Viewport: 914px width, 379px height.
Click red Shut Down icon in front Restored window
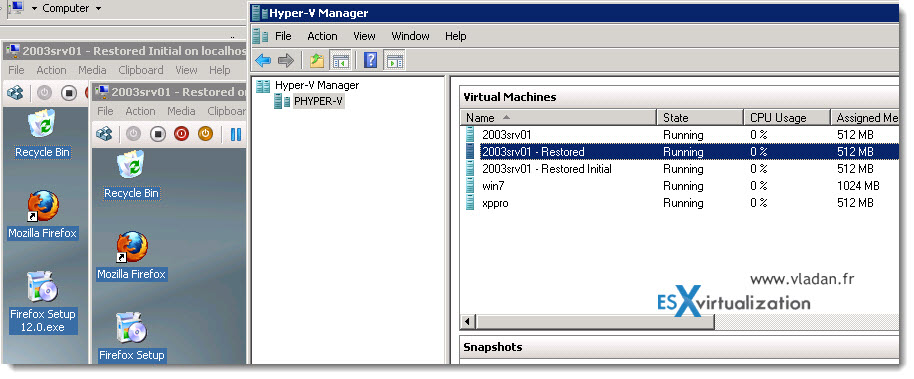pos(182,134)
